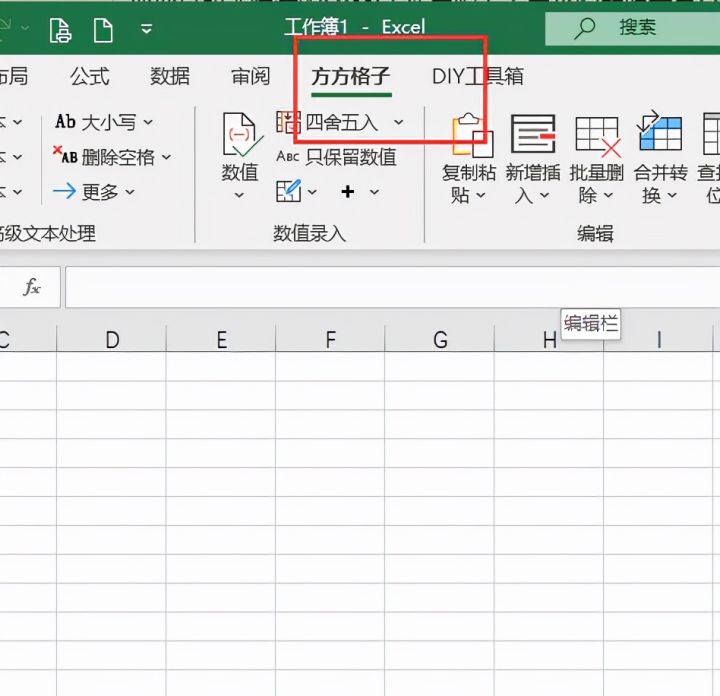Select the 方方格子 tab
720x696 pixels.
tap(351, 76)
